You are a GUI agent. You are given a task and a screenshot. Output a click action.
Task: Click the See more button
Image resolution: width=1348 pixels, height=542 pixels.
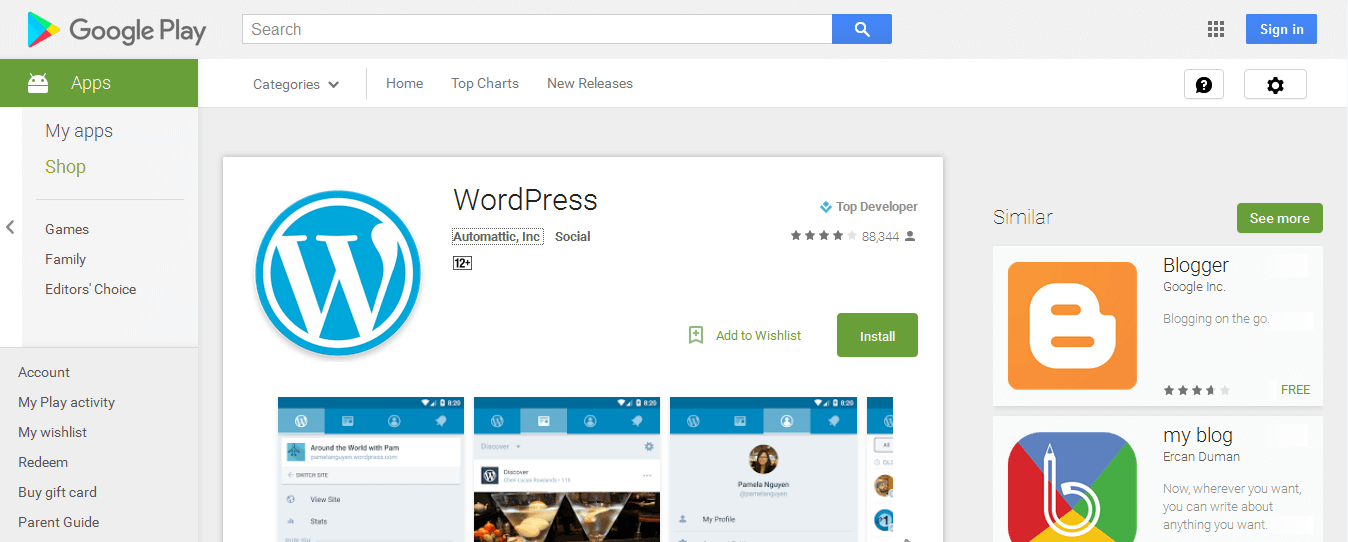[x=1279, y=218]
